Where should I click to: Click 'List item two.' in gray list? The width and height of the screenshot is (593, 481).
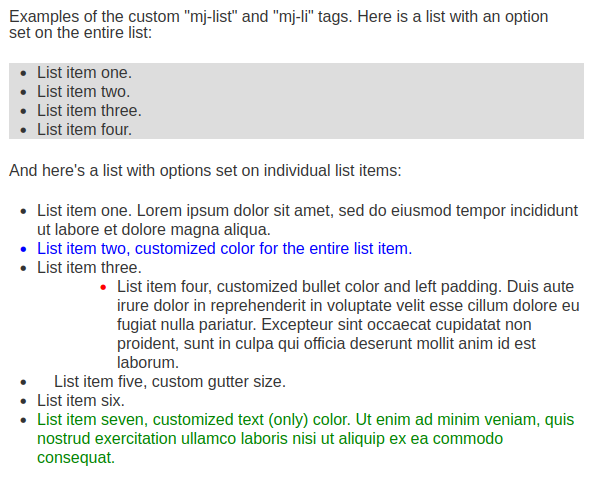click(x=83, y=92)
